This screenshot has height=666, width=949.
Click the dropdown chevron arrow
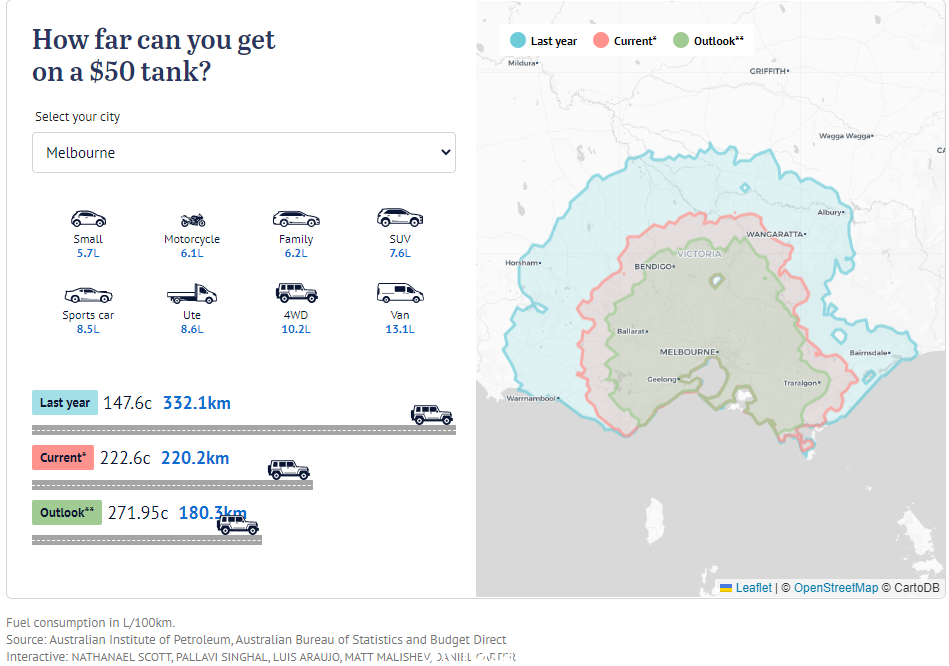[446, 153]
